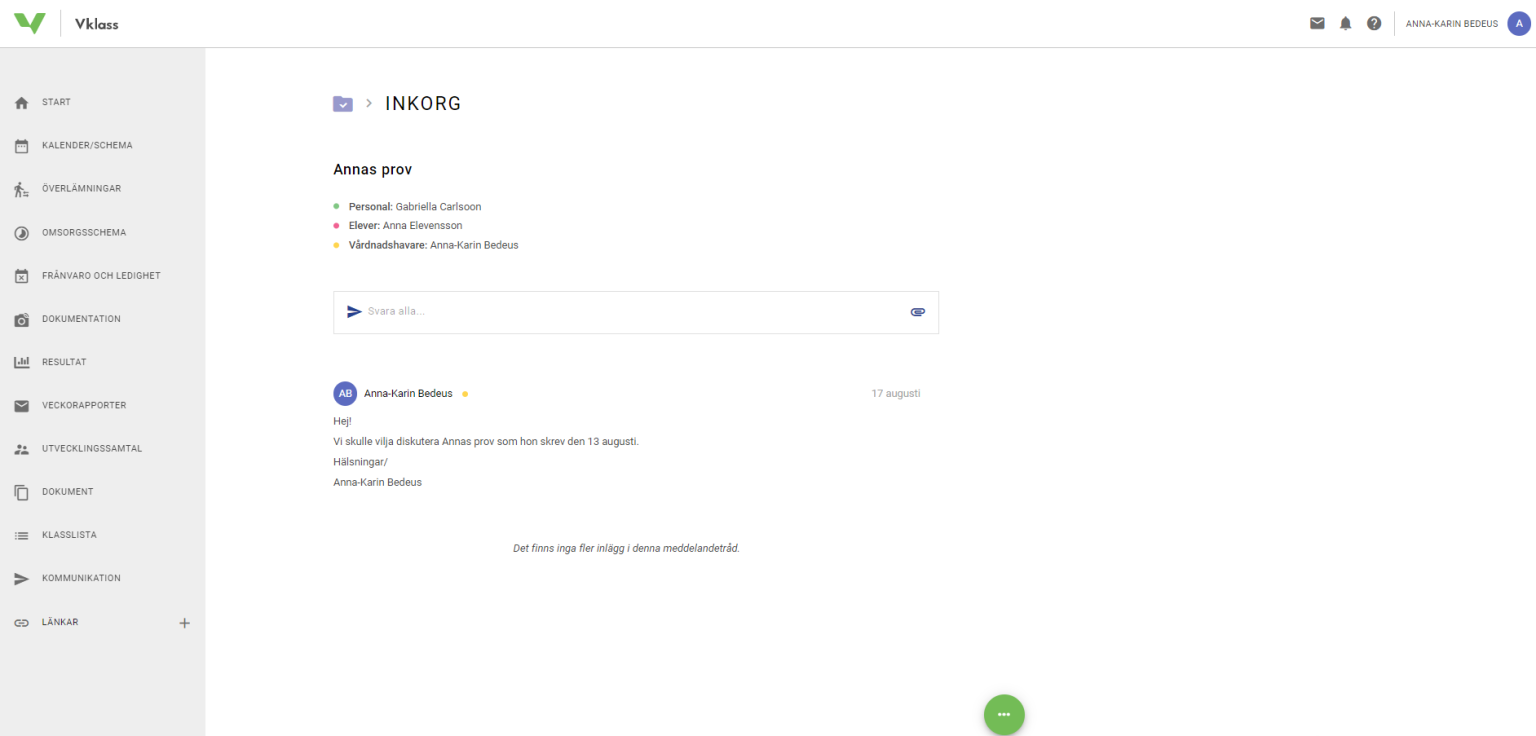Open the Anna-Karin Bedeus user menu
The image size is (1536, 736).
click(x=1451, y=24)
